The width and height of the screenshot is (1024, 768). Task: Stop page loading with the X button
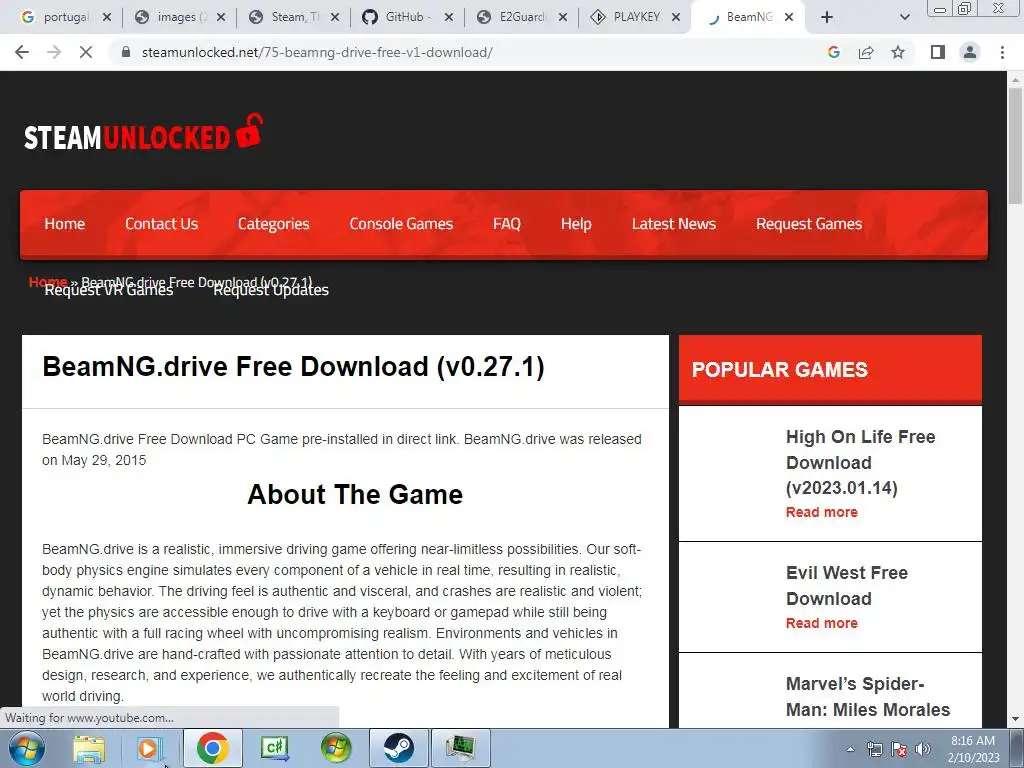(x=86, y=52)
